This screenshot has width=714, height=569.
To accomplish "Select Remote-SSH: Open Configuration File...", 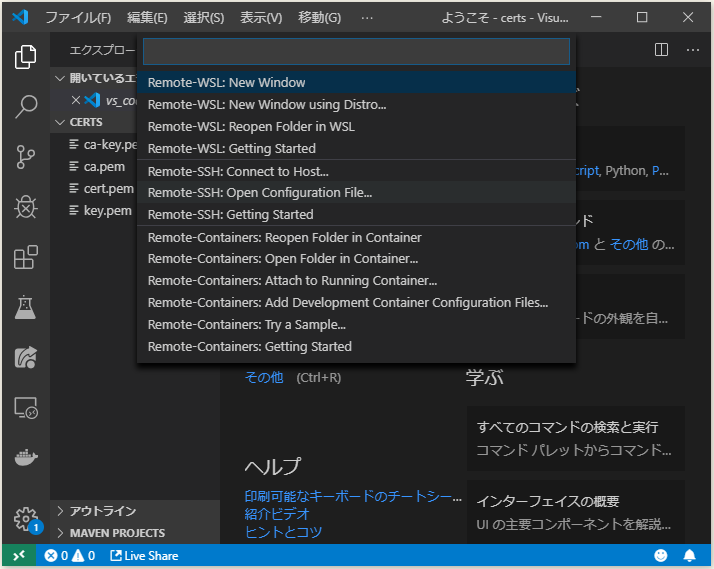I will click(356, 193).
